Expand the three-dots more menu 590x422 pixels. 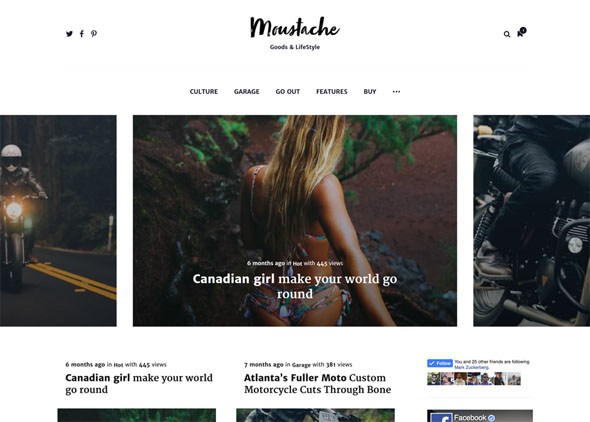[x=396, y=91]
